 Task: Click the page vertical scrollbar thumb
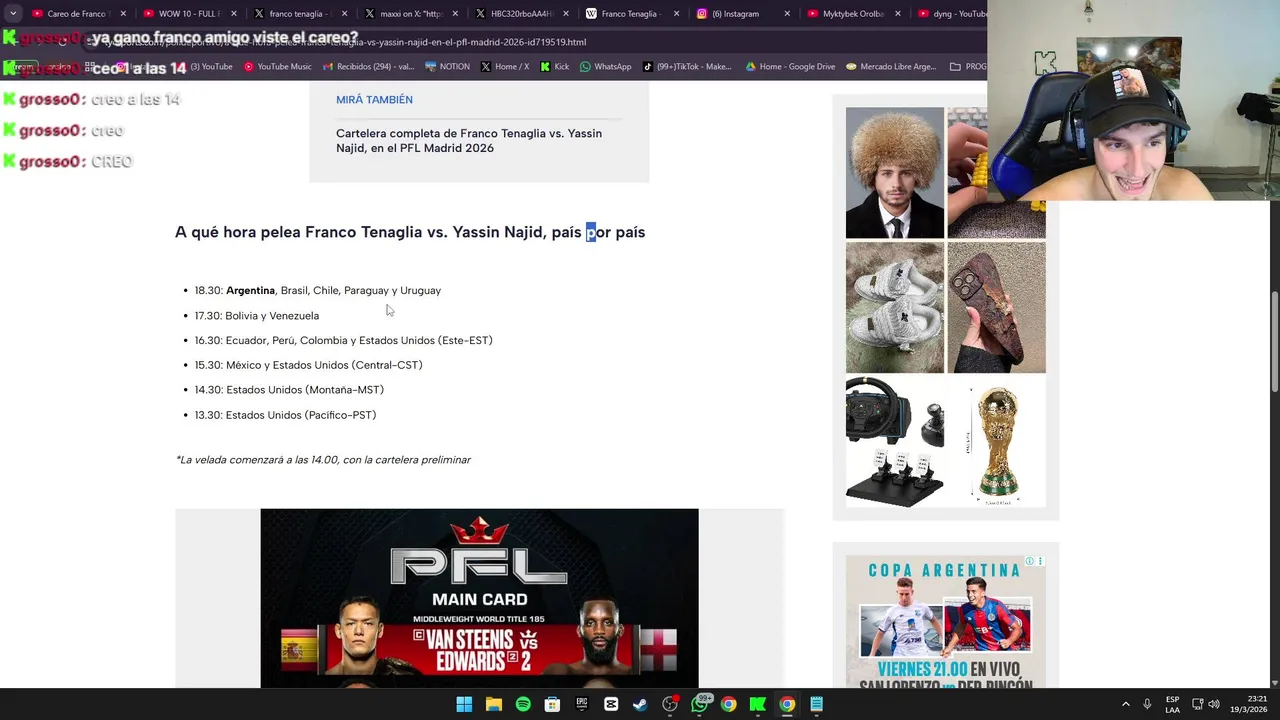click(x=1274, y=342)
